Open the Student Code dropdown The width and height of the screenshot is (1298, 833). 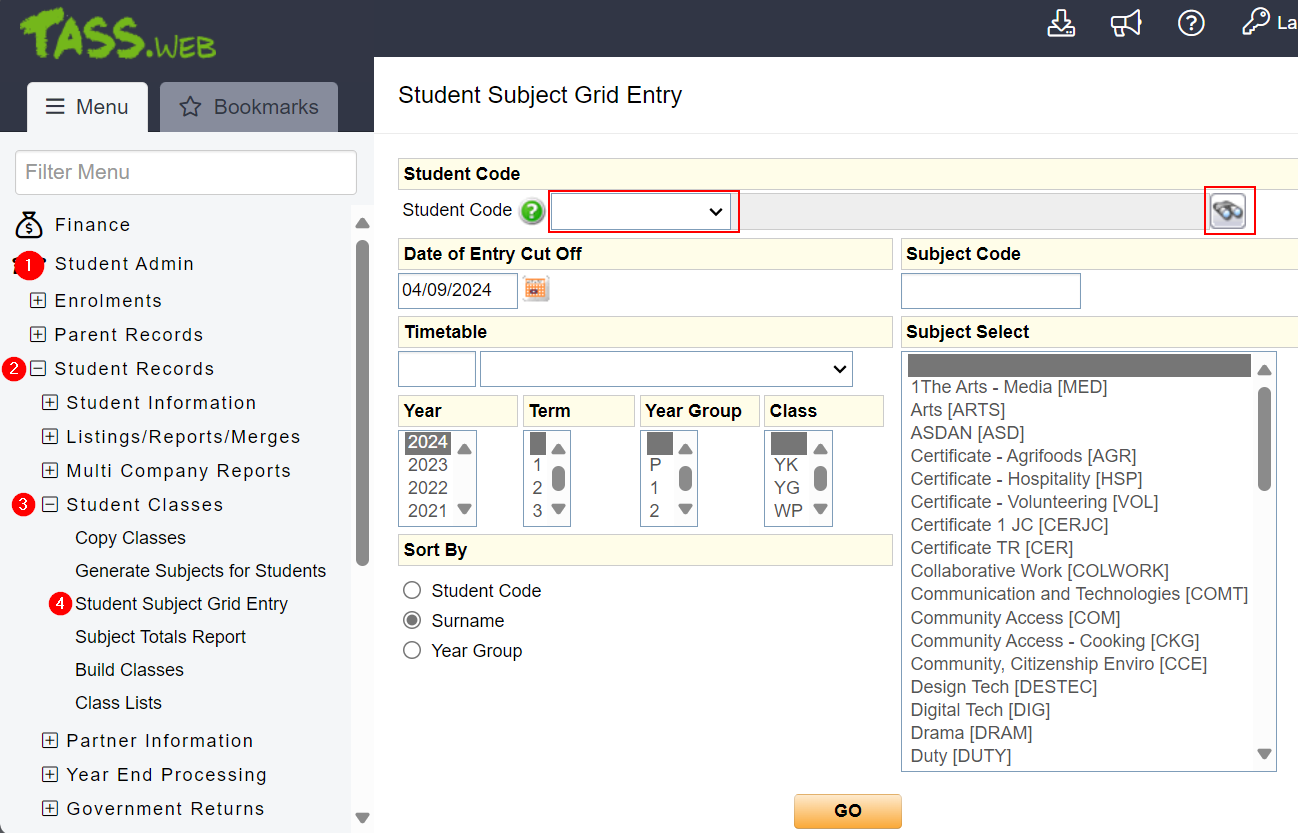click(641, 212)
